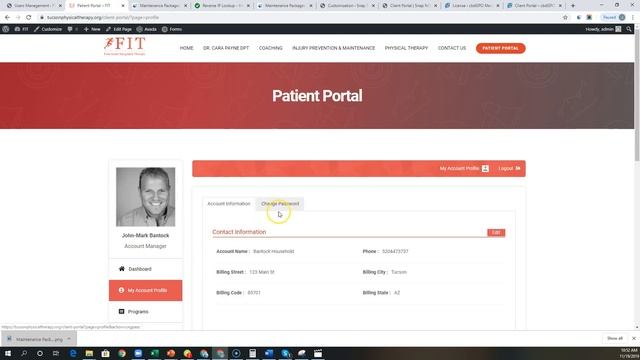Go to the HOME nav link

pos(187,48)
